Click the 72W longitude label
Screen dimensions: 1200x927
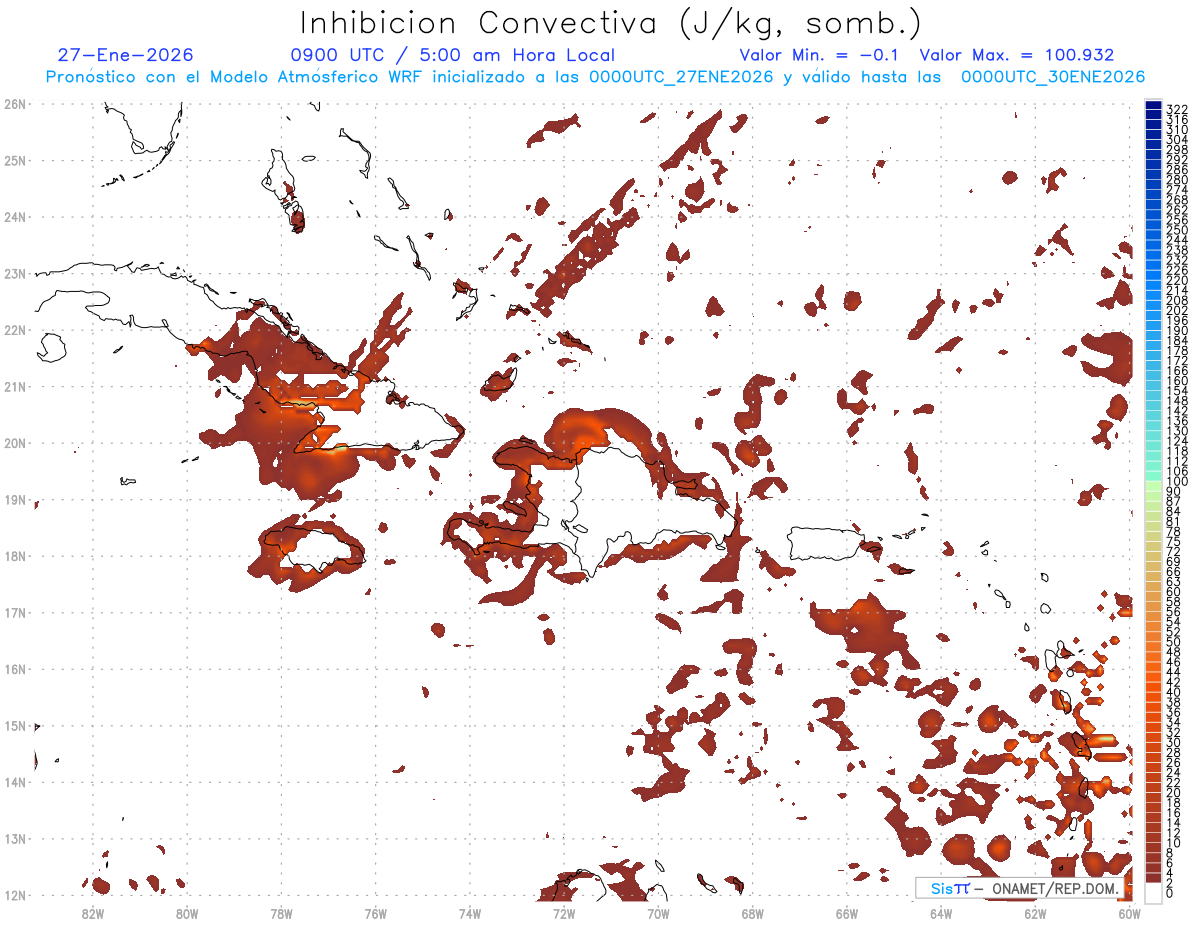564,913
